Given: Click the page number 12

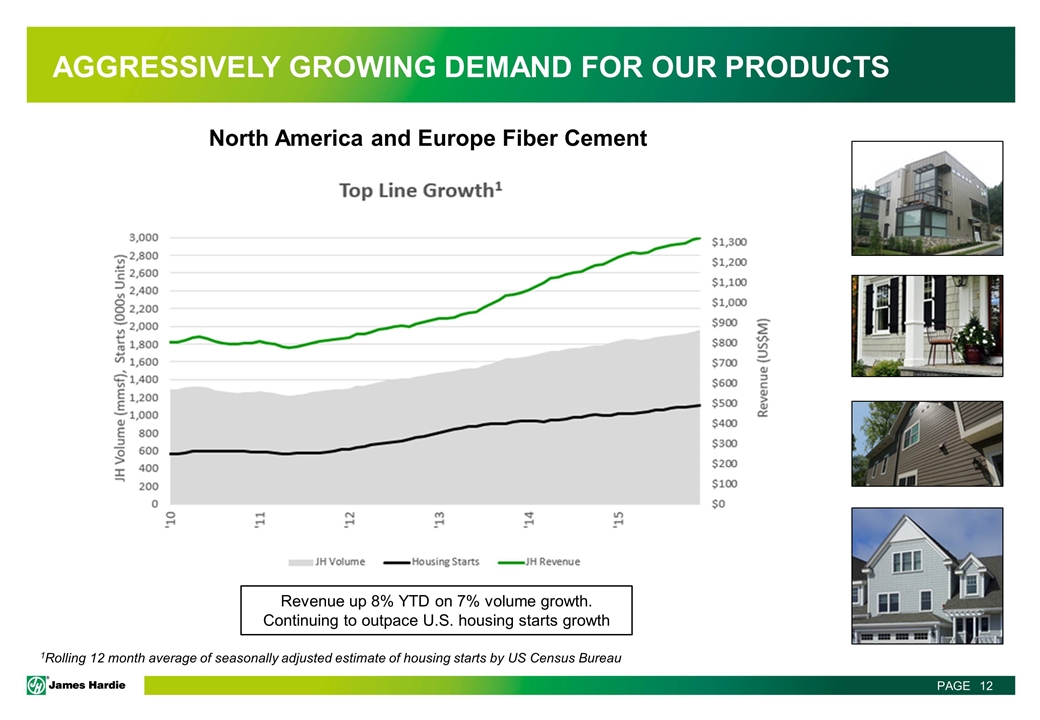Looking at the screenshot, I should (988, 686).
